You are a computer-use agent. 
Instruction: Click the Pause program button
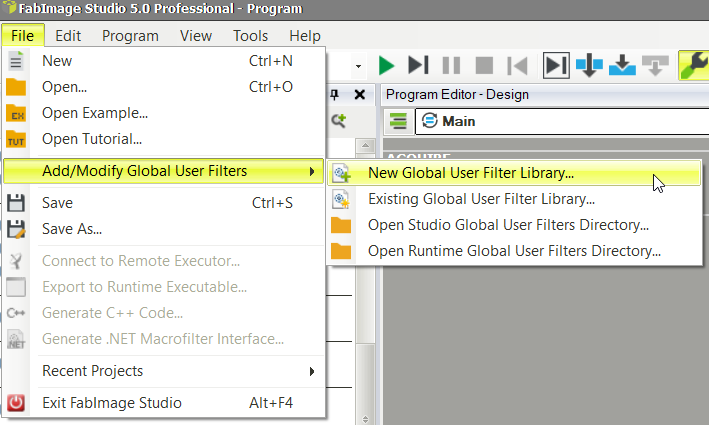coord(451,66)
